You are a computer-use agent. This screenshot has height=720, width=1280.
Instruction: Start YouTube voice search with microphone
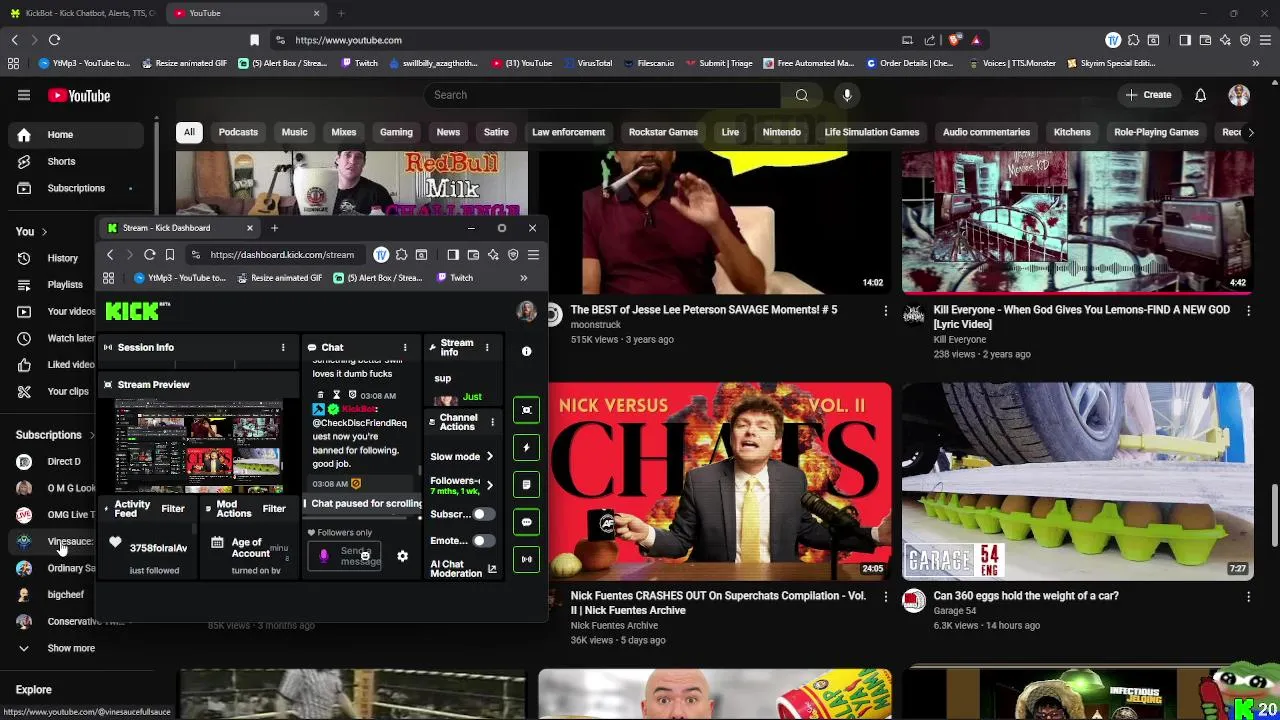tap(847, 95)
